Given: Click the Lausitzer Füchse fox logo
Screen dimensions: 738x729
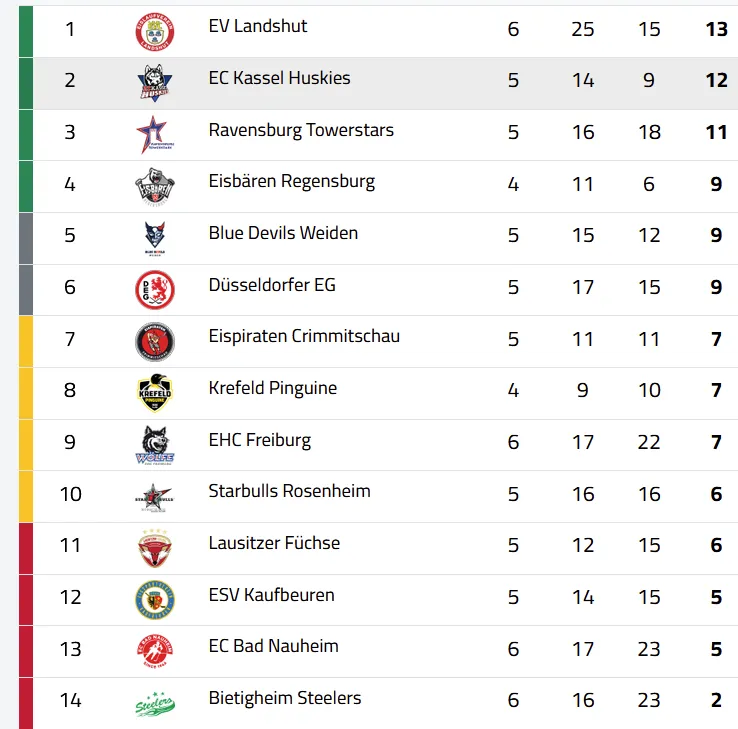Looking at the screenshot, I should point(155,548).
